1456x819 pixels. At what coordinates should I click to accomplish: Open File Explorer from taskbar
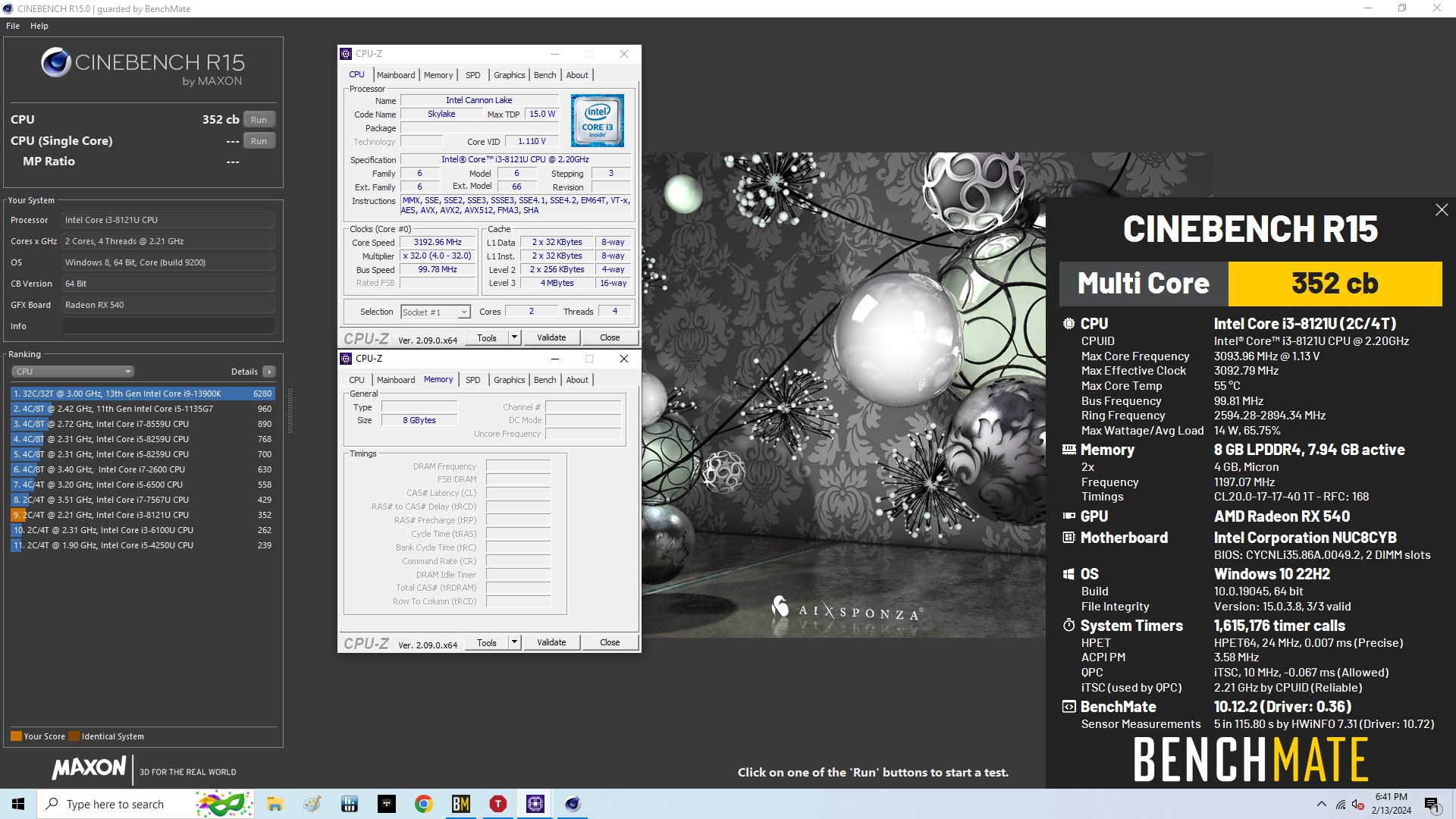tap(275, 804)
